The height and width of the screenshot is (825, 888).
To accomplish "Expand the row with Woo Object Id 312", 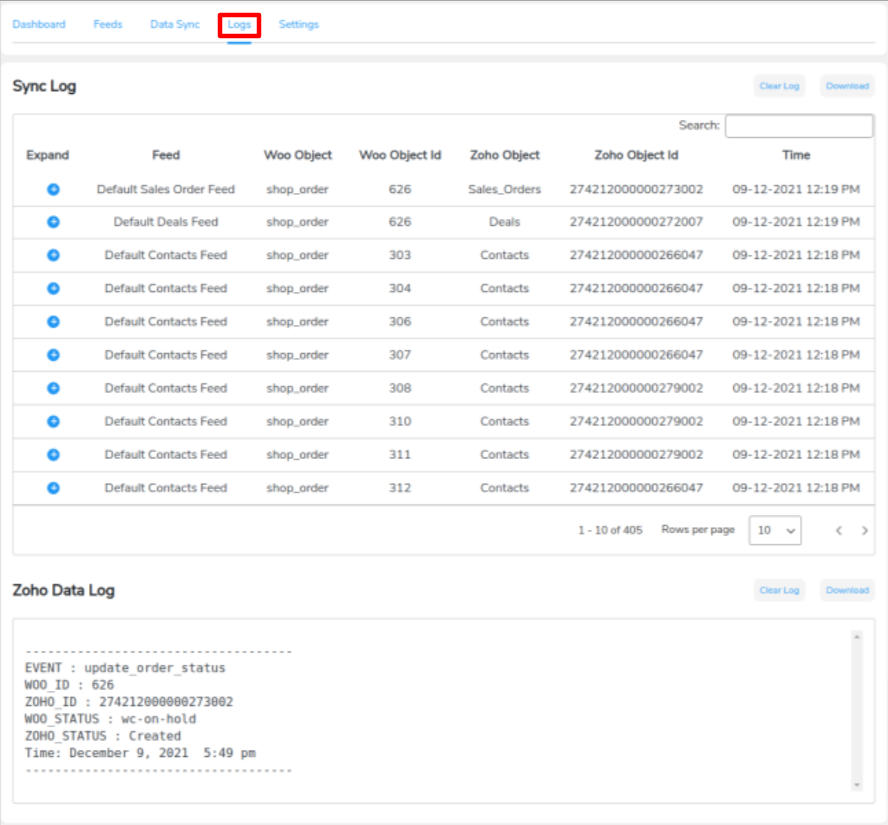I will (54, 488).
